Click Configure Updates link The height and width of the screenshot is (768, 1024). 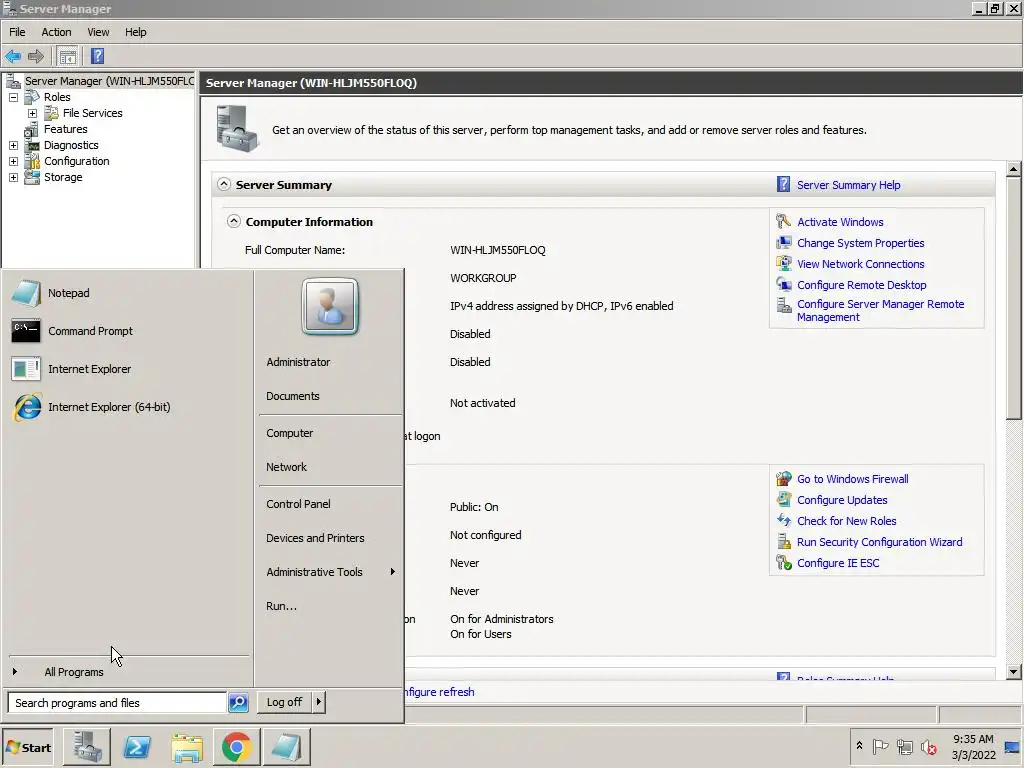click(842, 500)
